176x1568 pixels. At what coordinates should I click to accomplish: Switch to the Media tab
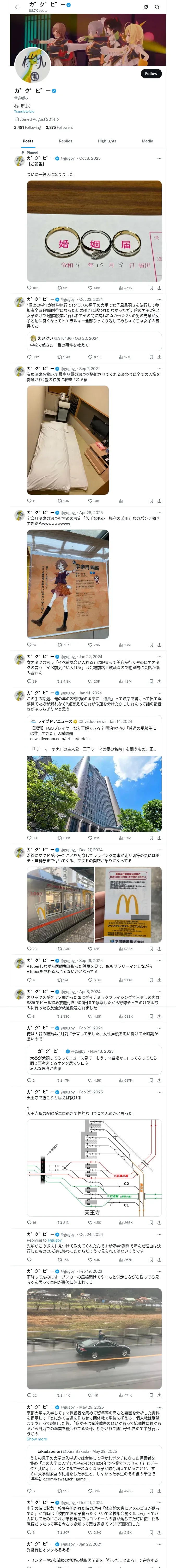[x=148, y=141]
